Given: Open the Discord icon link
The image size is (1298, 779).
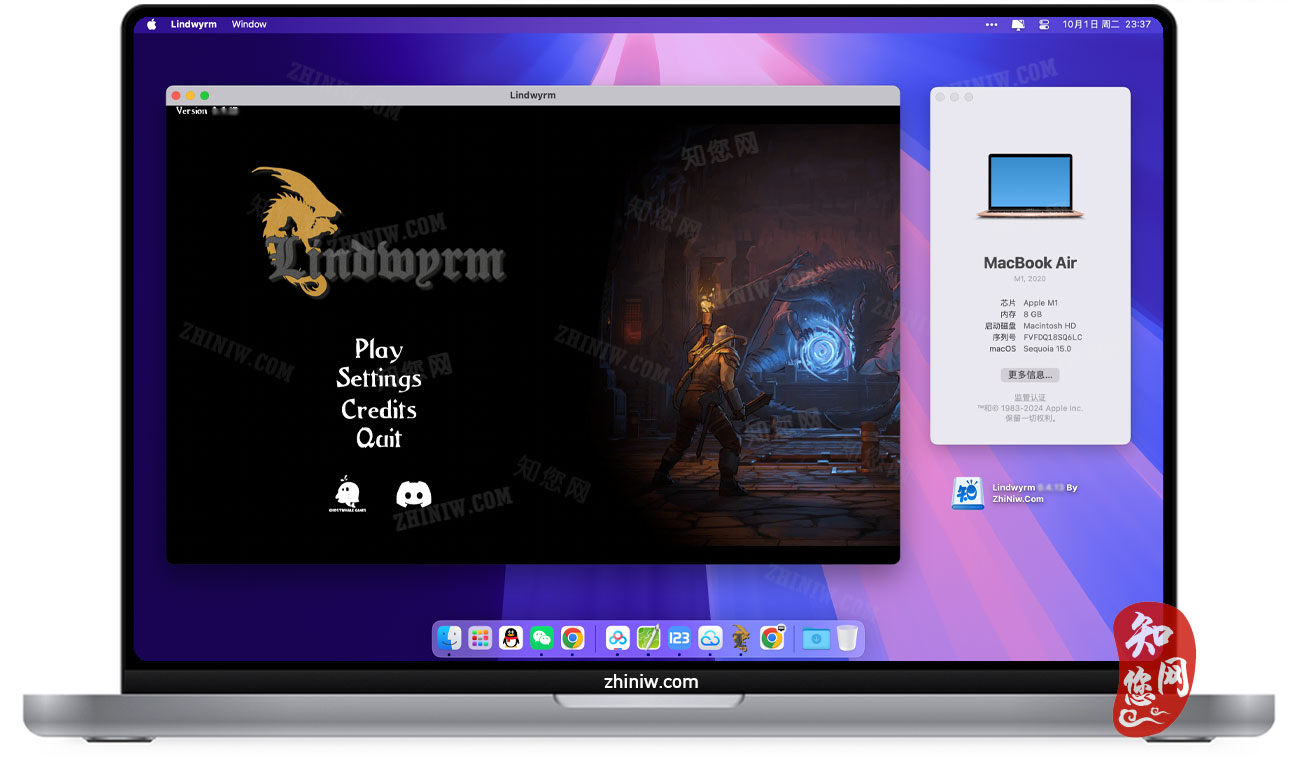Looking at the screenshot, I should [414, 494].
